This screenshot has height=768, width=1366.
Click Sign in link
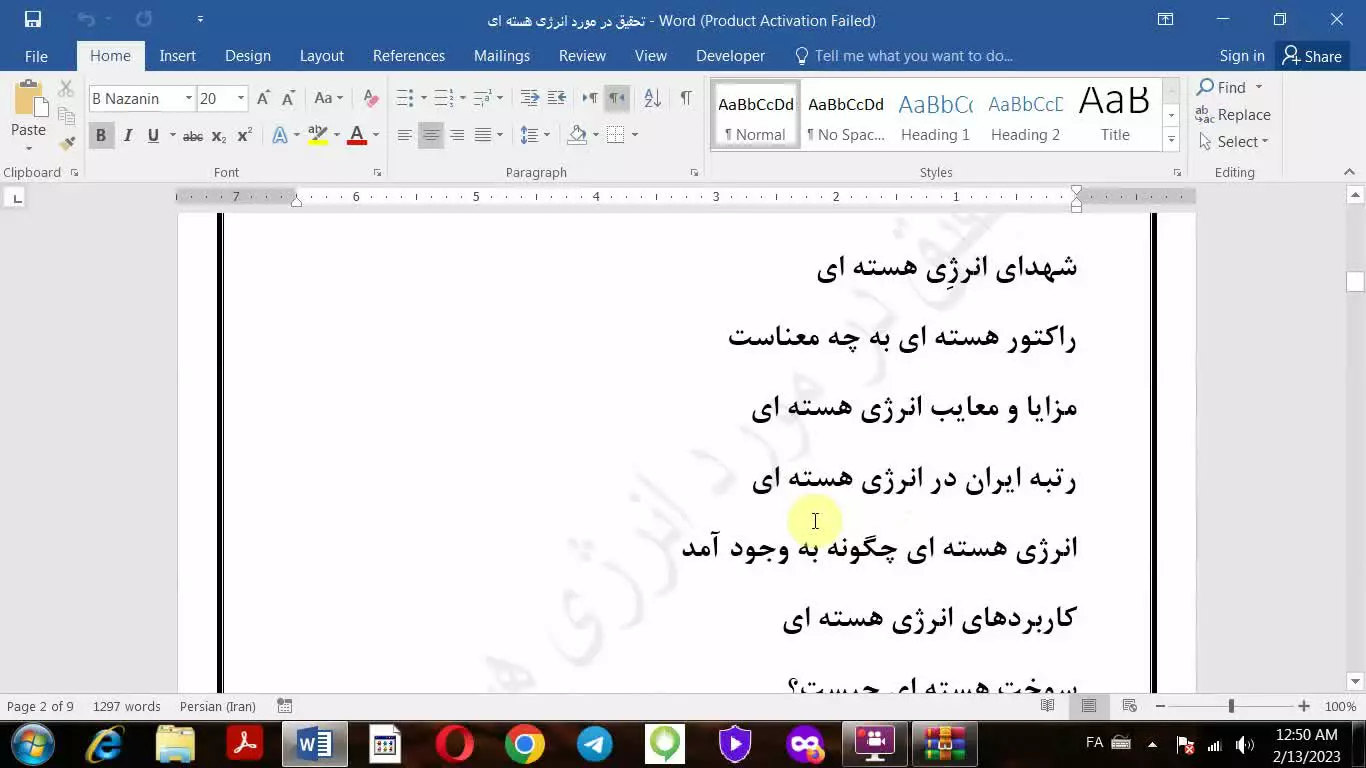(x=1242, y=56)
